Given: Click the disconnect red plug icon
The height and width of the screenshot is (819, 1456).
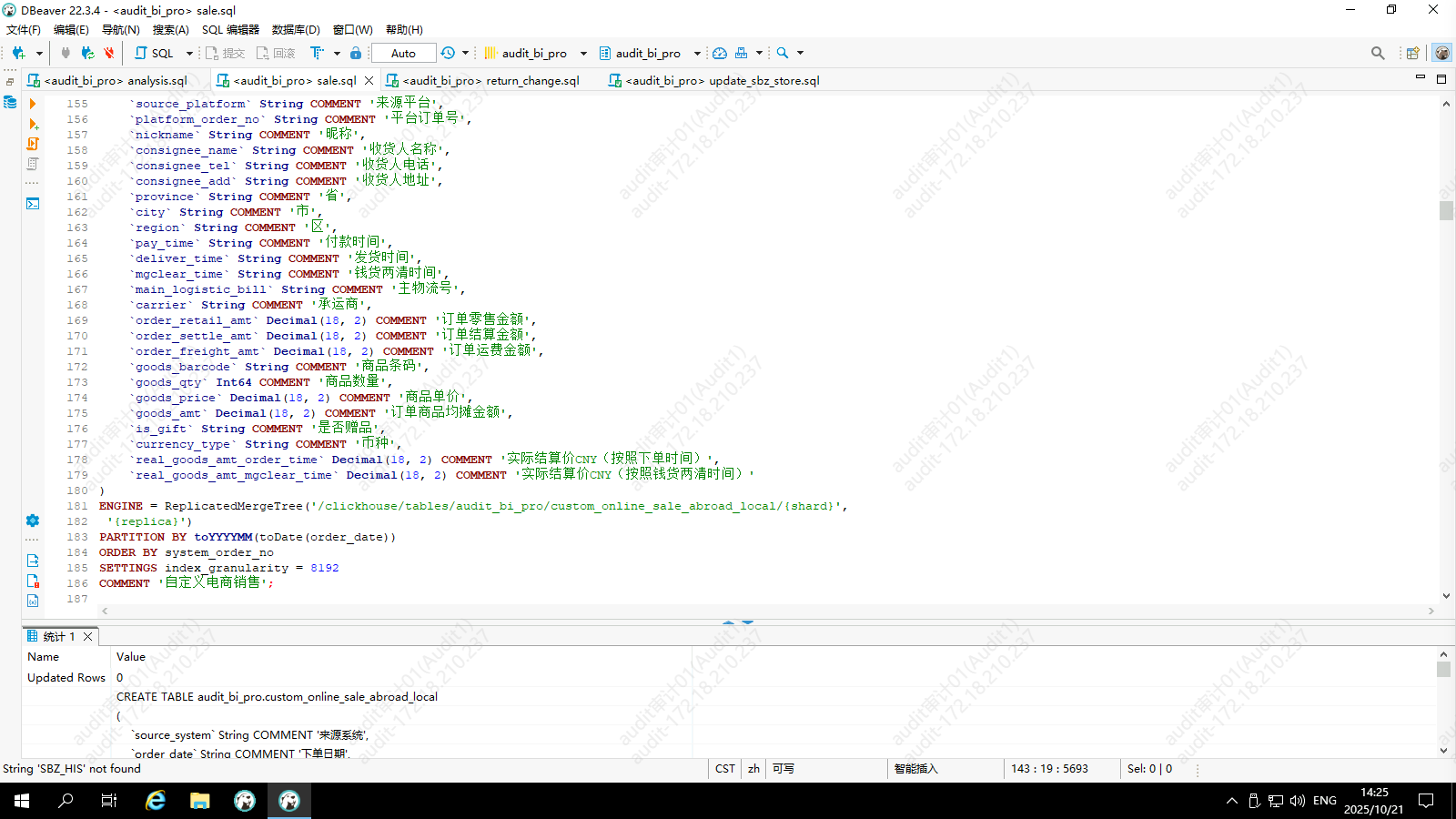Looking at the screenshot, I should point(109,54).
